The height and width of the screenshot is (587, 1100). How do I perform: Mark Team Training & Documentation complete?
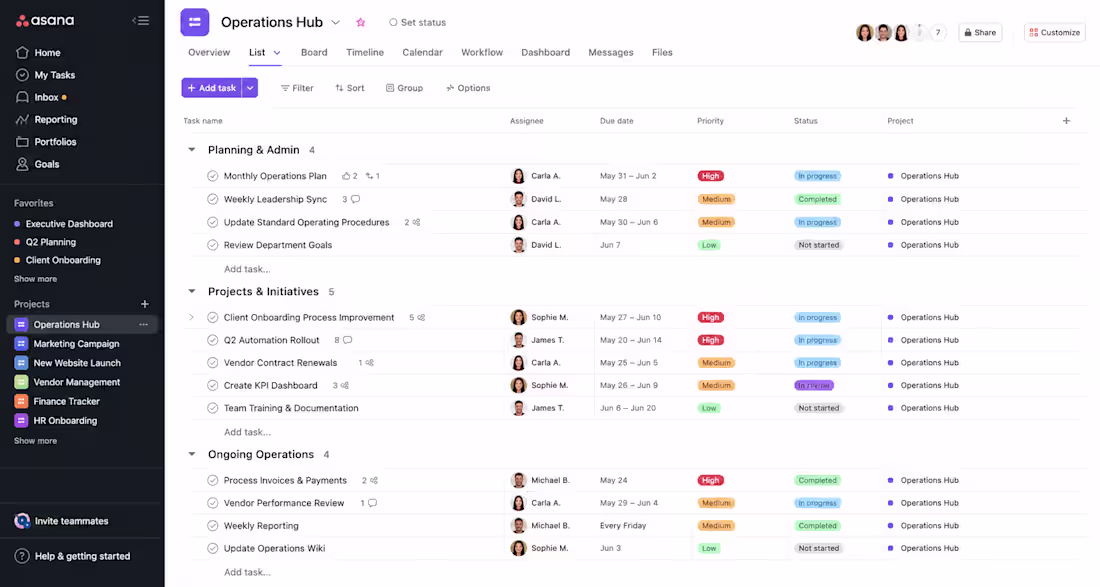[213, 408]
